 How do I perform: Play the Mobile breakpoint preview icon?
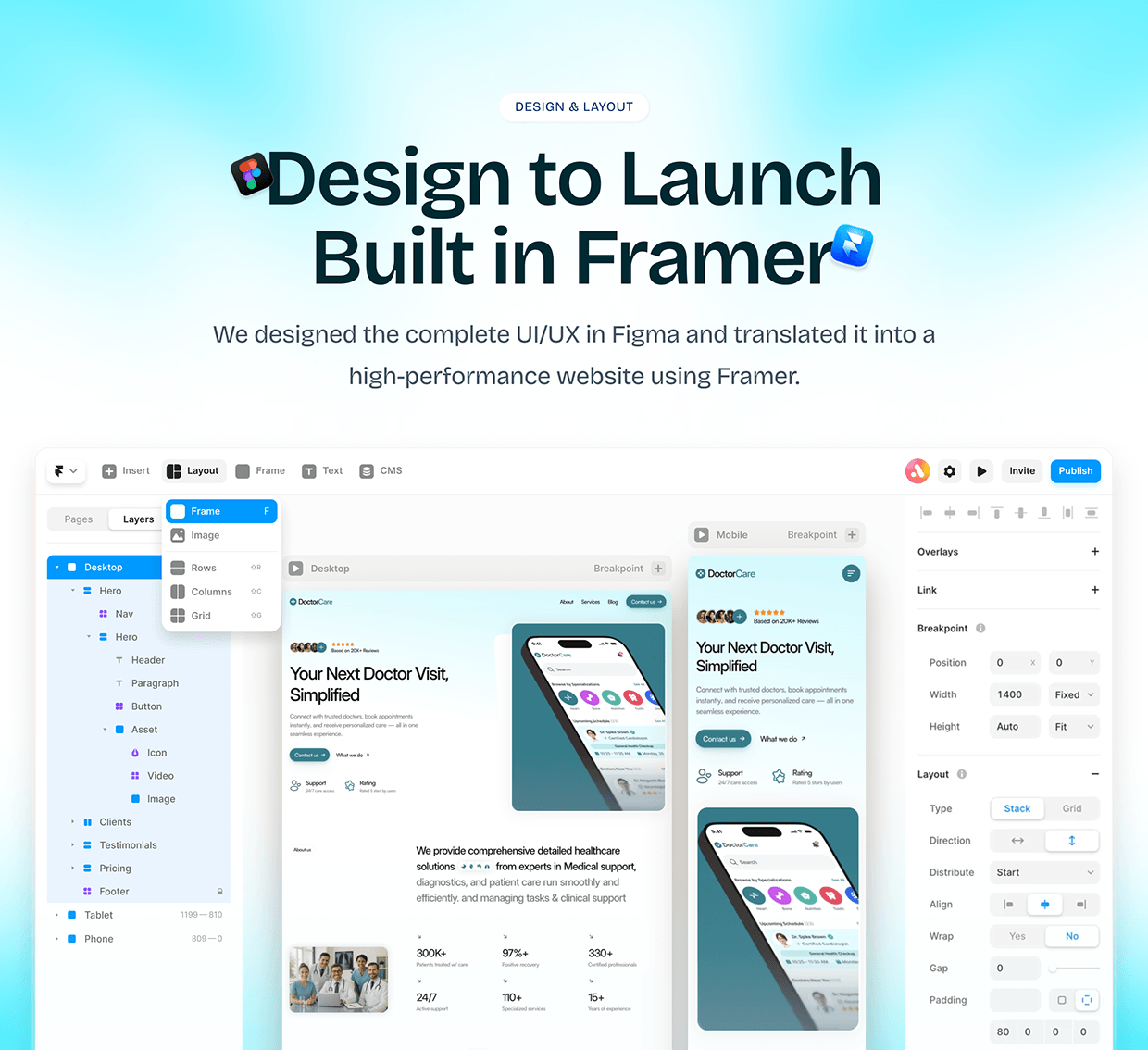click(702, 535)
